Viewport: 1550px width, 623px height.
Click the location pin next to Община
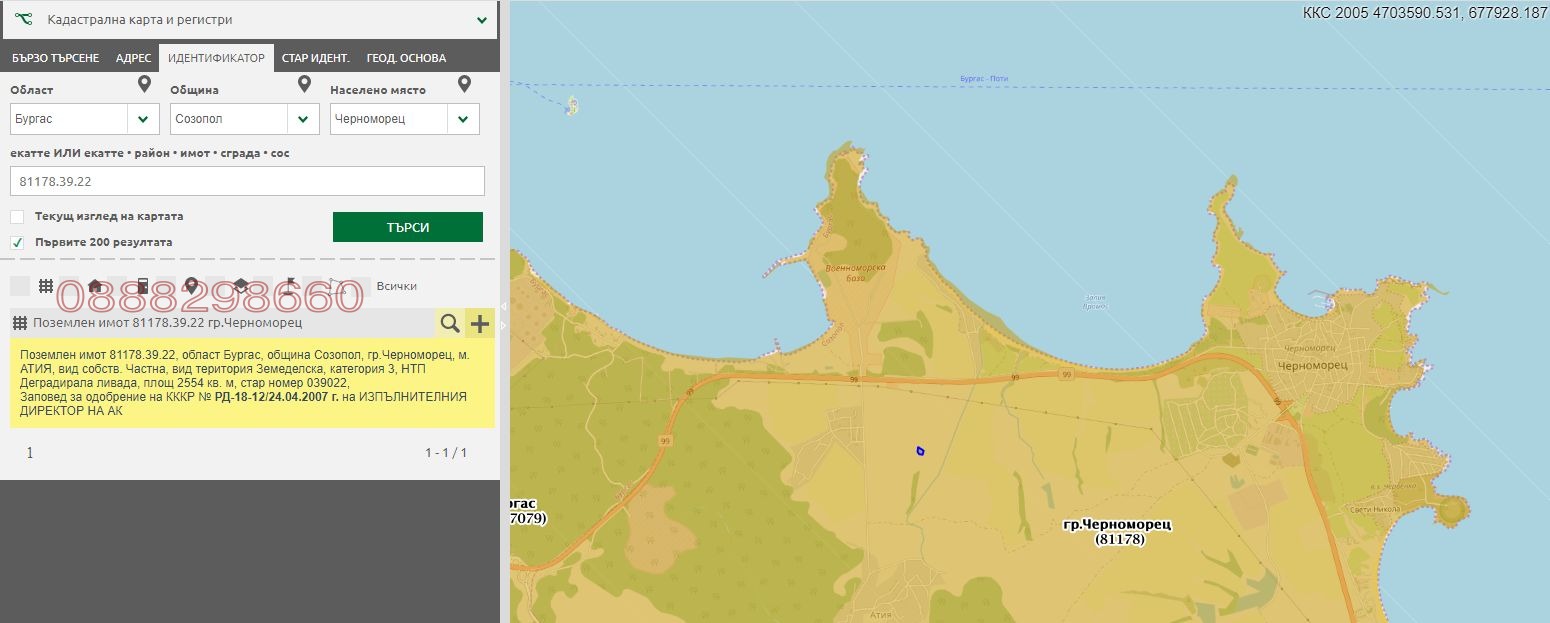coord(304,85)
